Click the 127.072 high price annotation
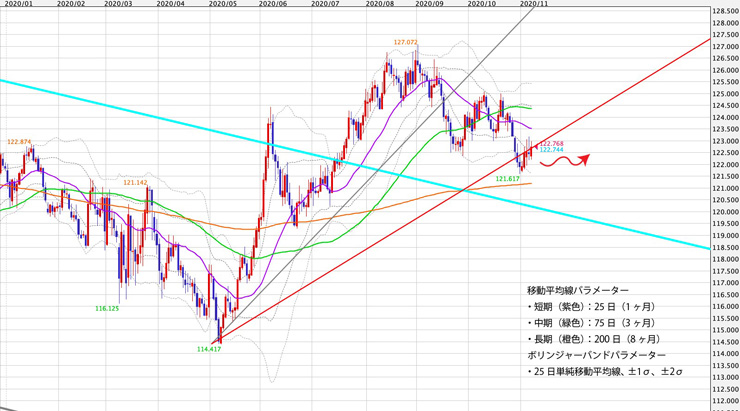740x411 pixels. (x=406, y=42)
